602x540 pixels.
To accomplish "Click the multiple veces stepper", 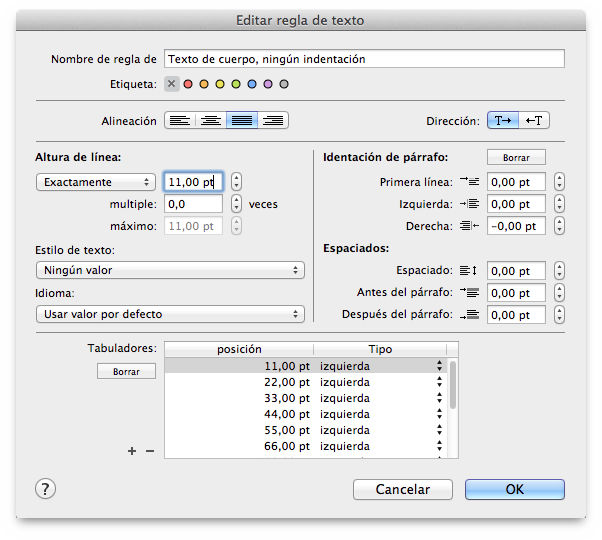I will (x=236, y=204).
